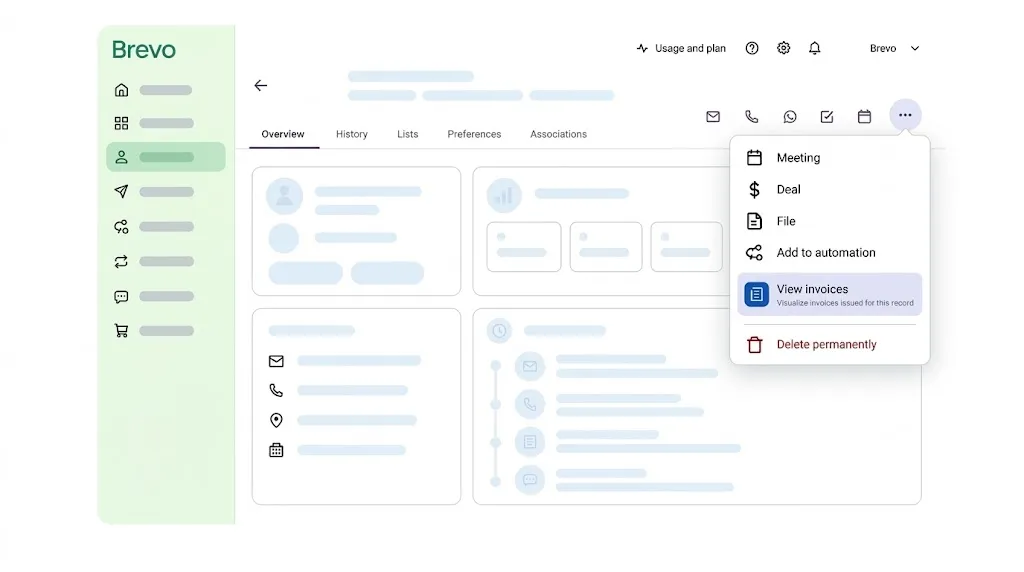
Task: Open Usage and plan link
Action: pyautogui.click(x=680, y=48)
